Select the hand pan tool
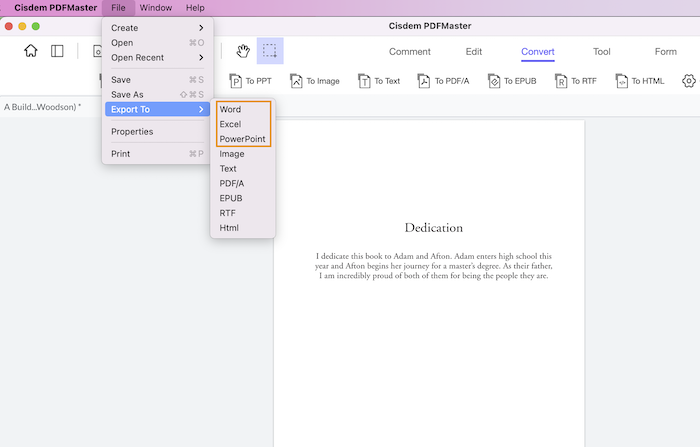This screenshot has height=447, width=700. tap(243, 51)
